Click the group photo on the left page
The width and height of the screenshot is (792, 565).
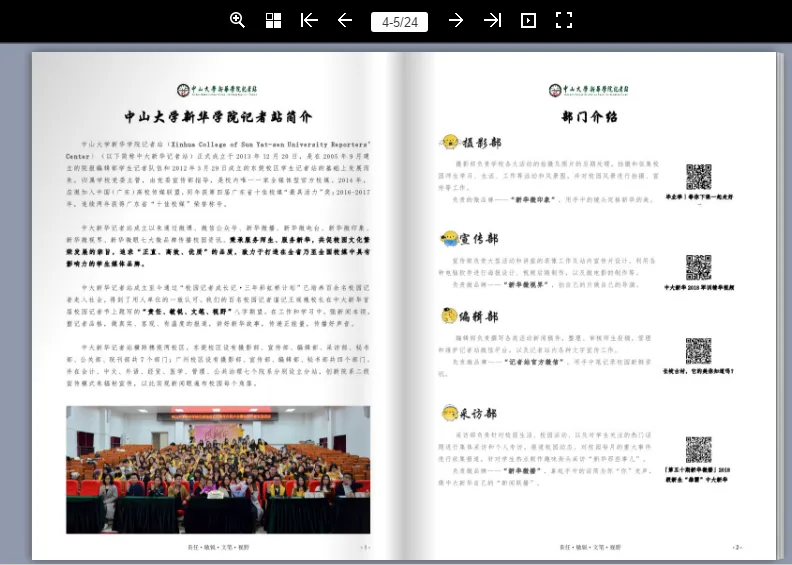click(218, 470)
